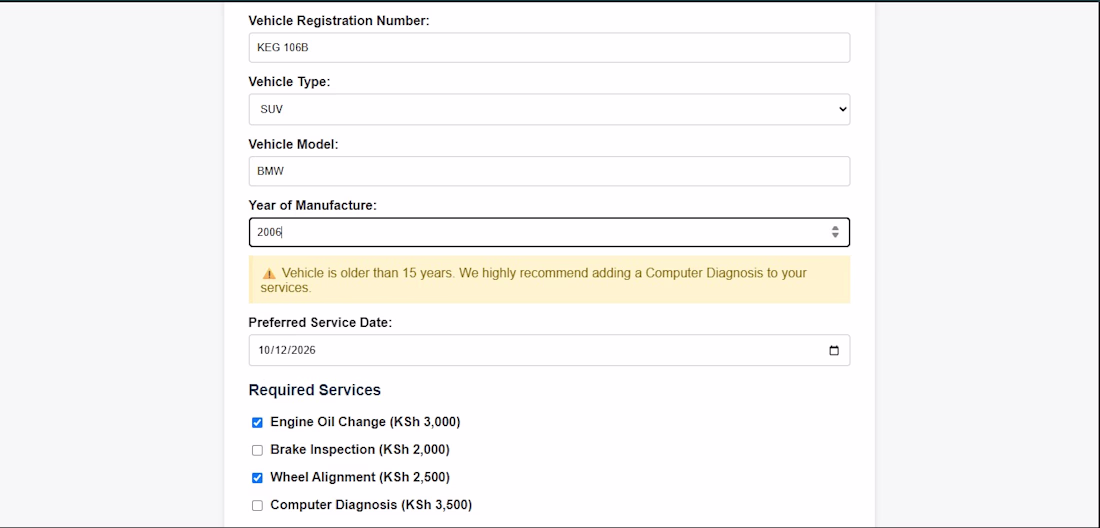Click 'Brake Inspection (KSh 2,000)' label
Viewport: 1100px width, 528px height.
point(360,449)
